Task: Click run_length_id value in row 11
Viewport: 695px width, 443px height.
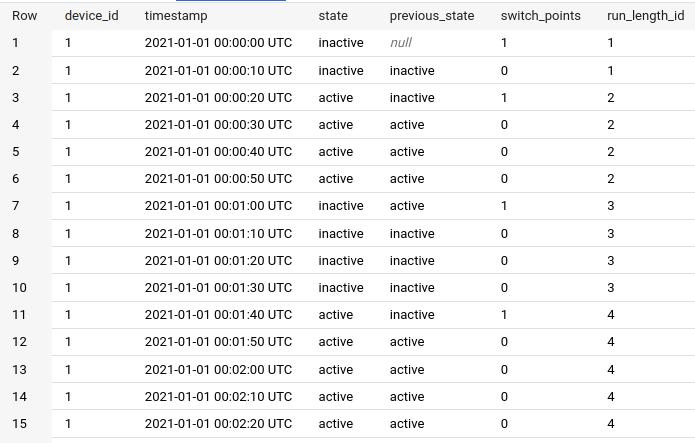Action: coord(611,315)
